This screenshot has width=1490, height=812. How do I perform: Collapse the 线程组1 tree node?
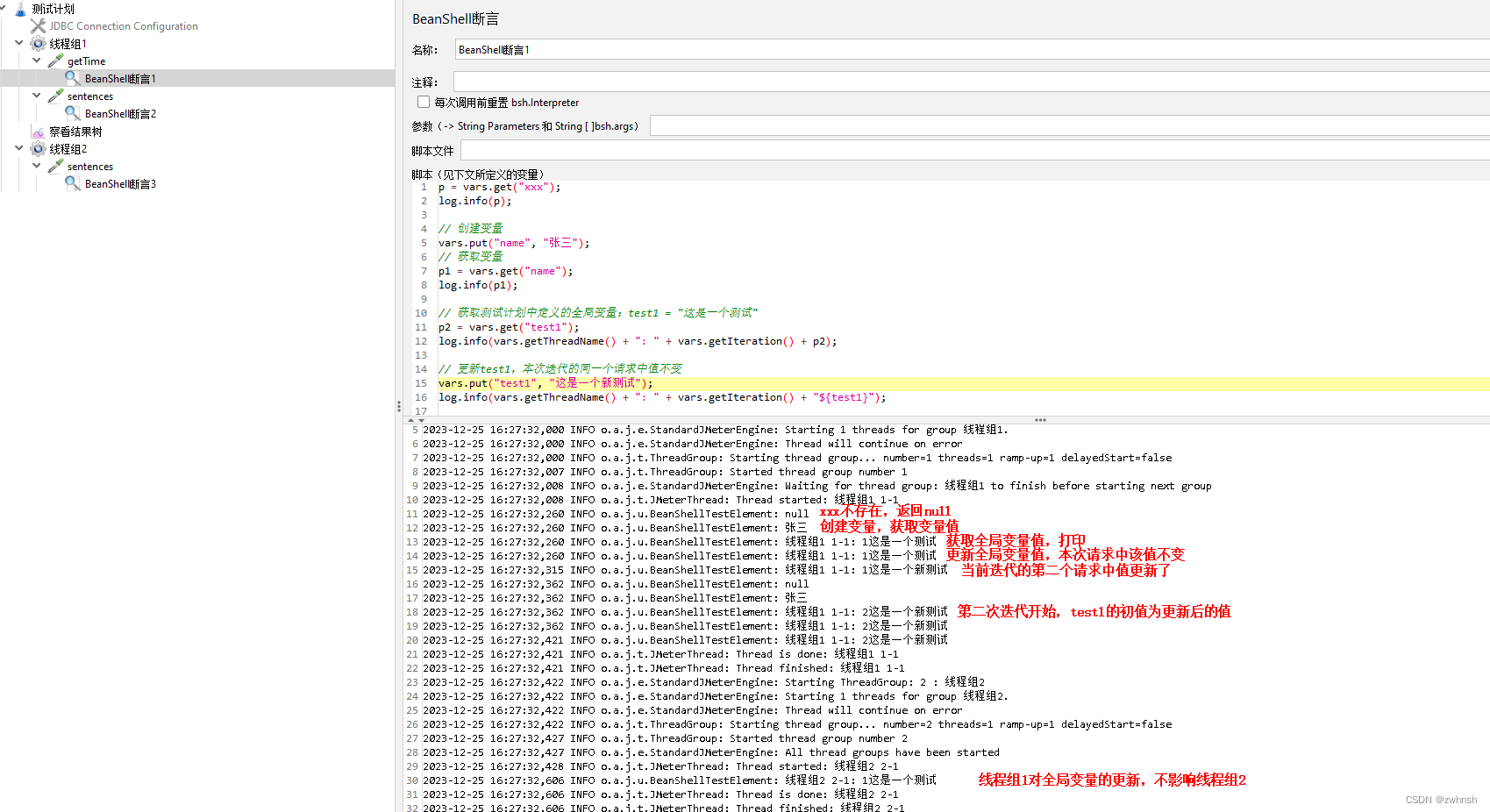[19, 43]
